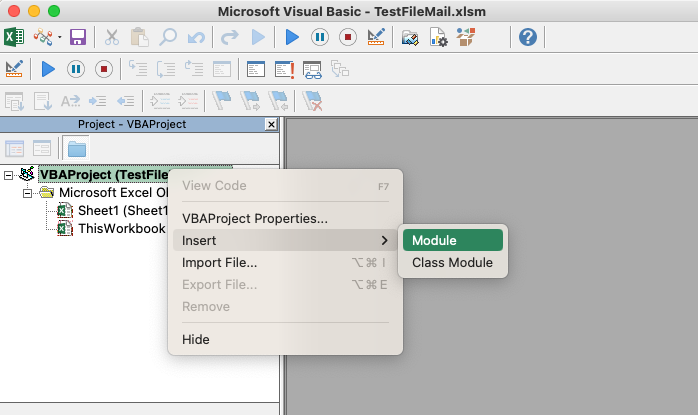
Task: Select Microsoft Excel Objects folder
Action: pyautogui.click(x=113, y=193)
